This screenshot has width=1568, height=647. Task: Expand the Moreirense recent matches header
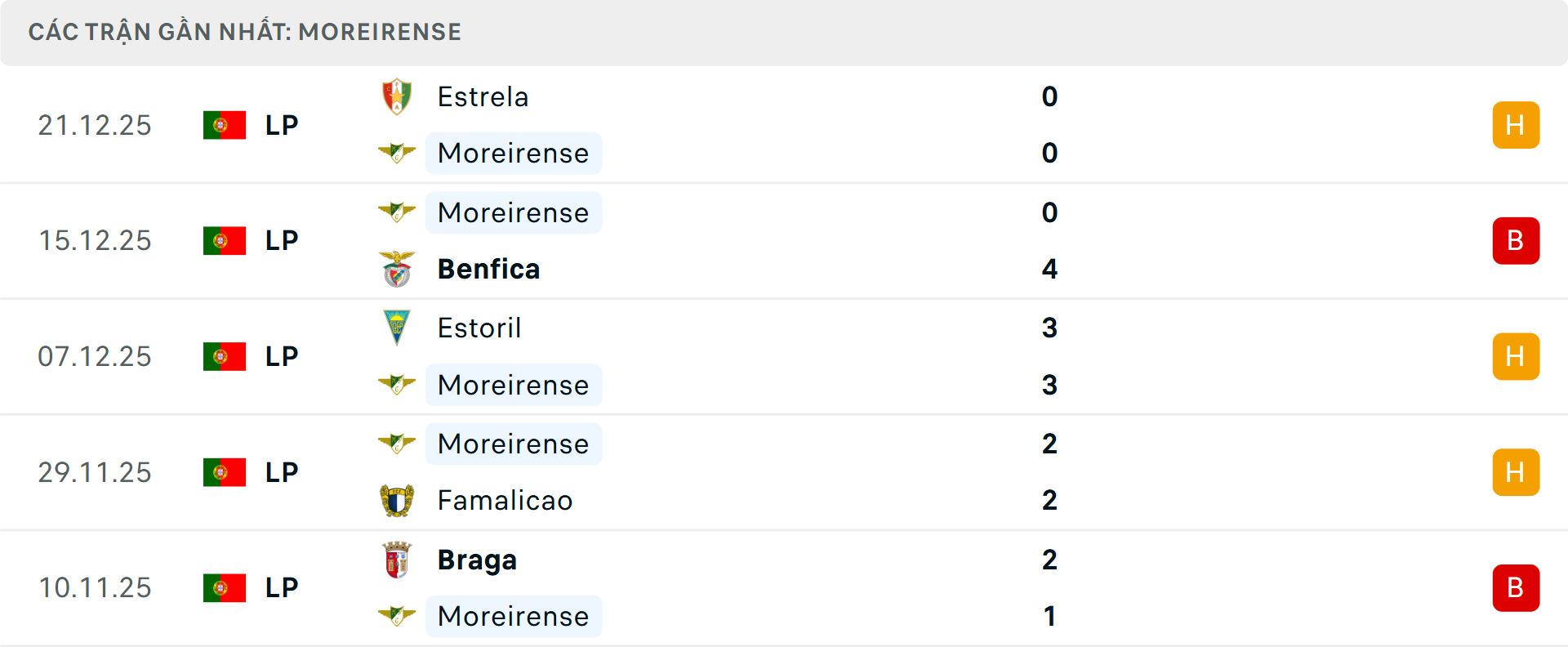coord(245,32)
